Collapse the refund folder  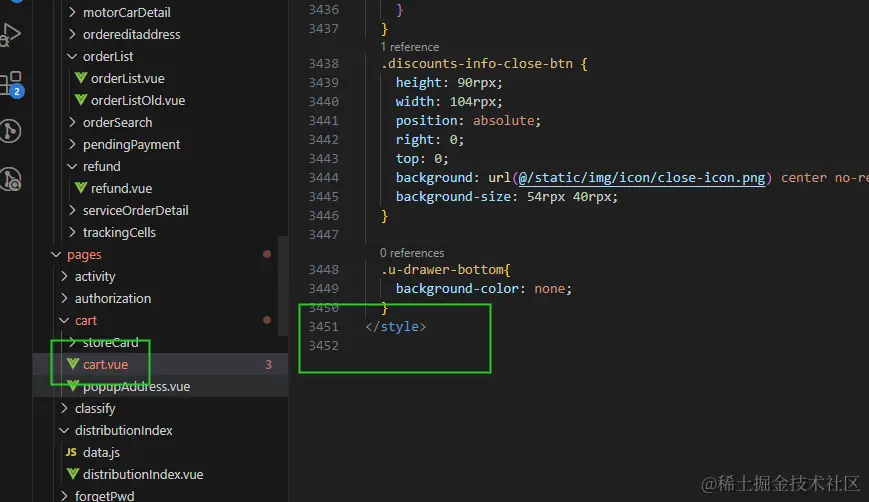(x=72, y=166)
